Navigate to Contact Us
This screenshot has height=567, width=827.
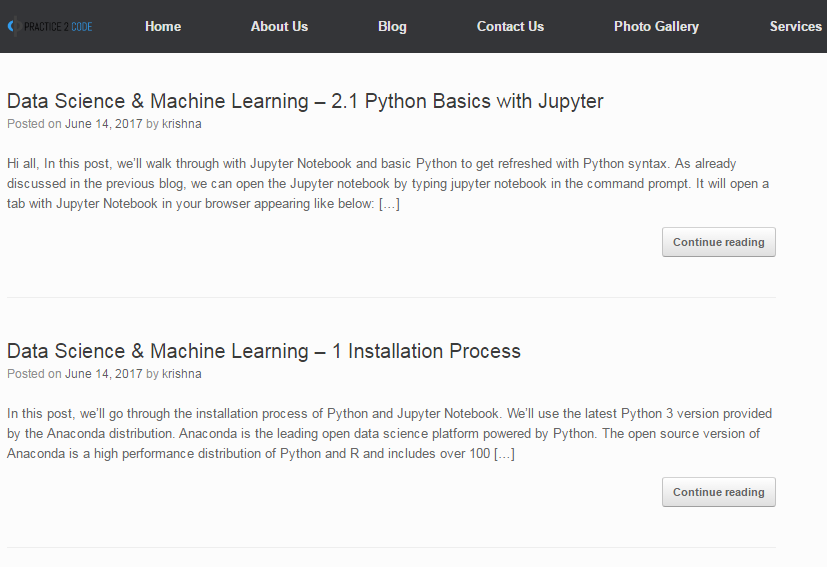pyautogui.click(x=510, y=26)
